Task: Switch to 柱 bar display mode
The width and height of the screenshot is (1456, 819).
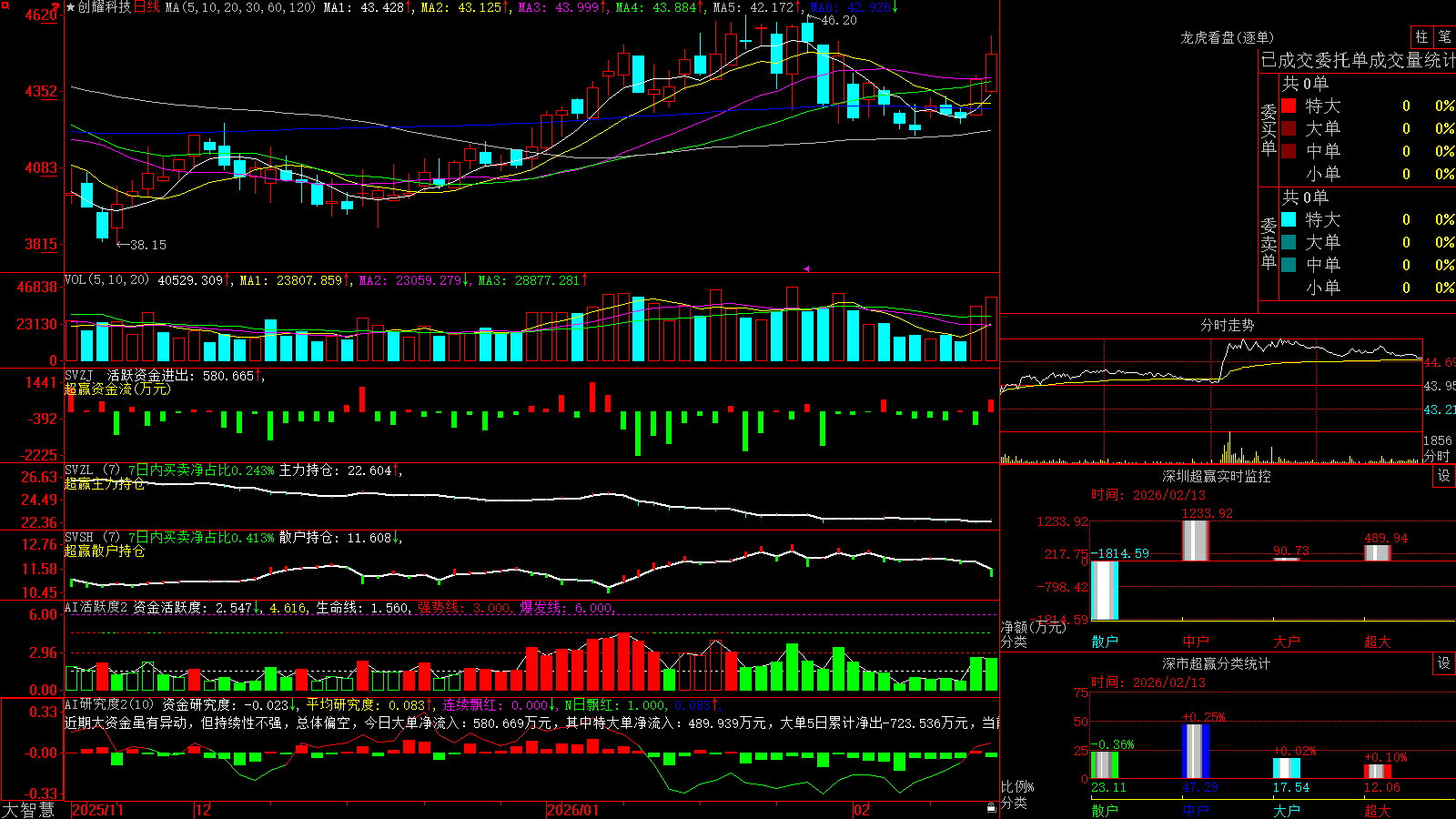Action: pyautogui.click(x=1421, y=36)
